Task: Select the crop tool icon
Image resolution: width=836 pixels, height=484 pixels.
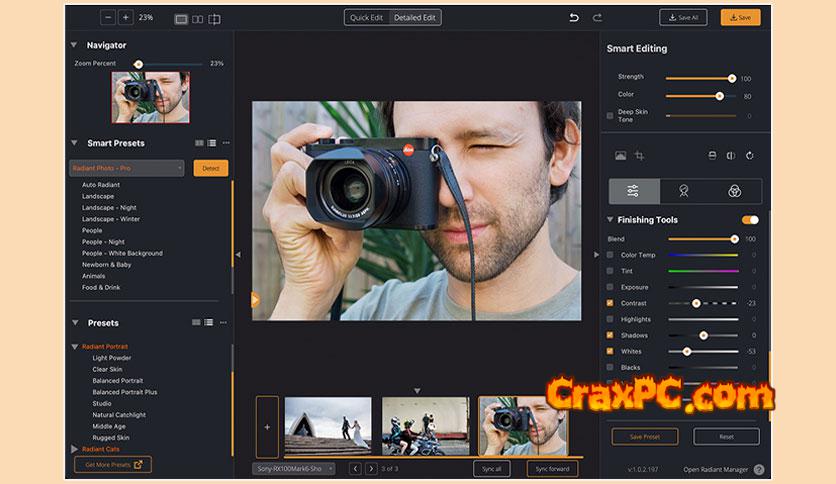Action: click(x=639, y=156)
